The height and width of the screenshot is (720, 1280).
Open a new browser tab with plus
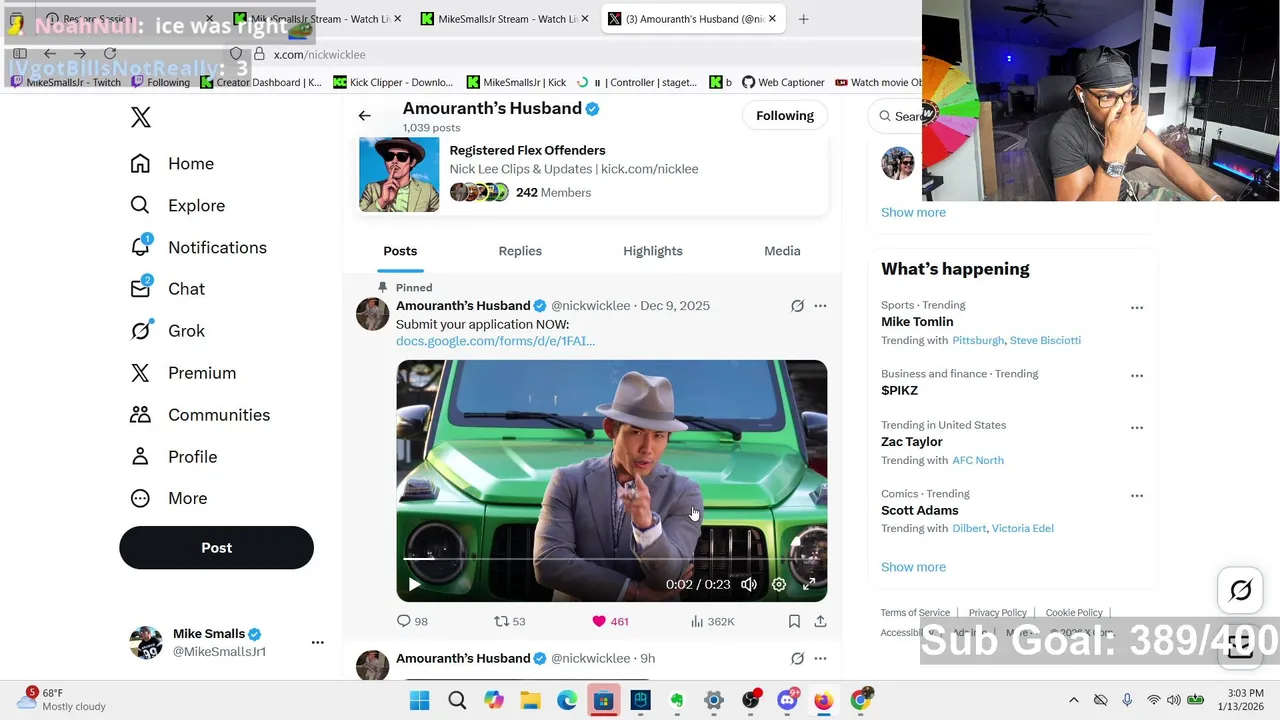(803, 19)
